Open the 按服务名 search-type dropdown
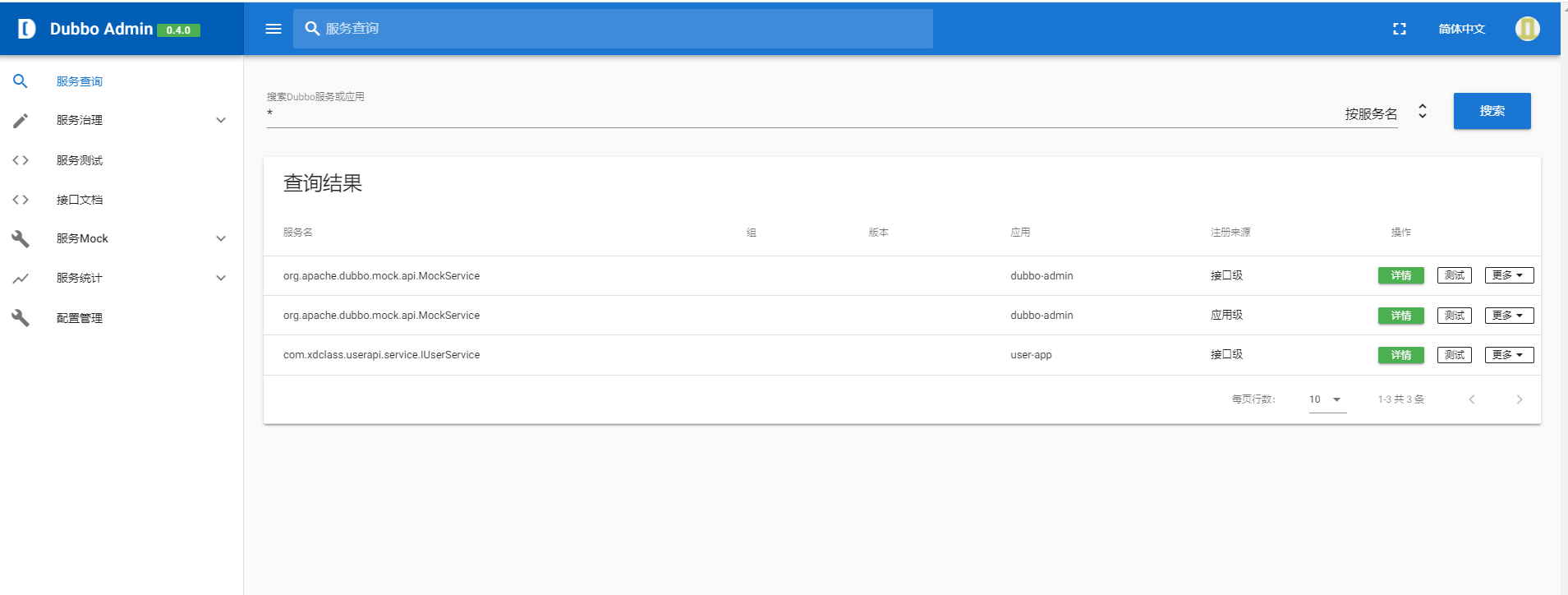 [1386, 113]
